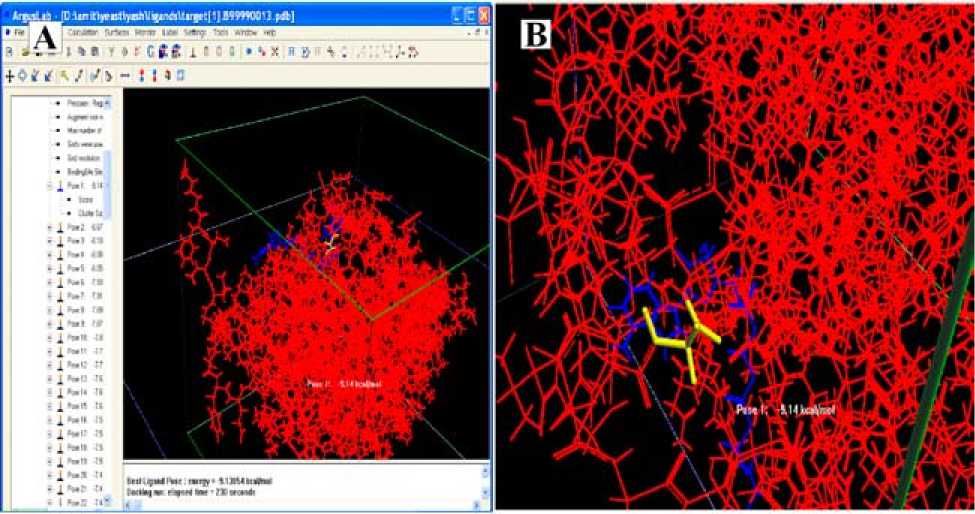975x514 pixels.
Task: Collapse the Pose 1 tree node
Action: click(51, 186)
